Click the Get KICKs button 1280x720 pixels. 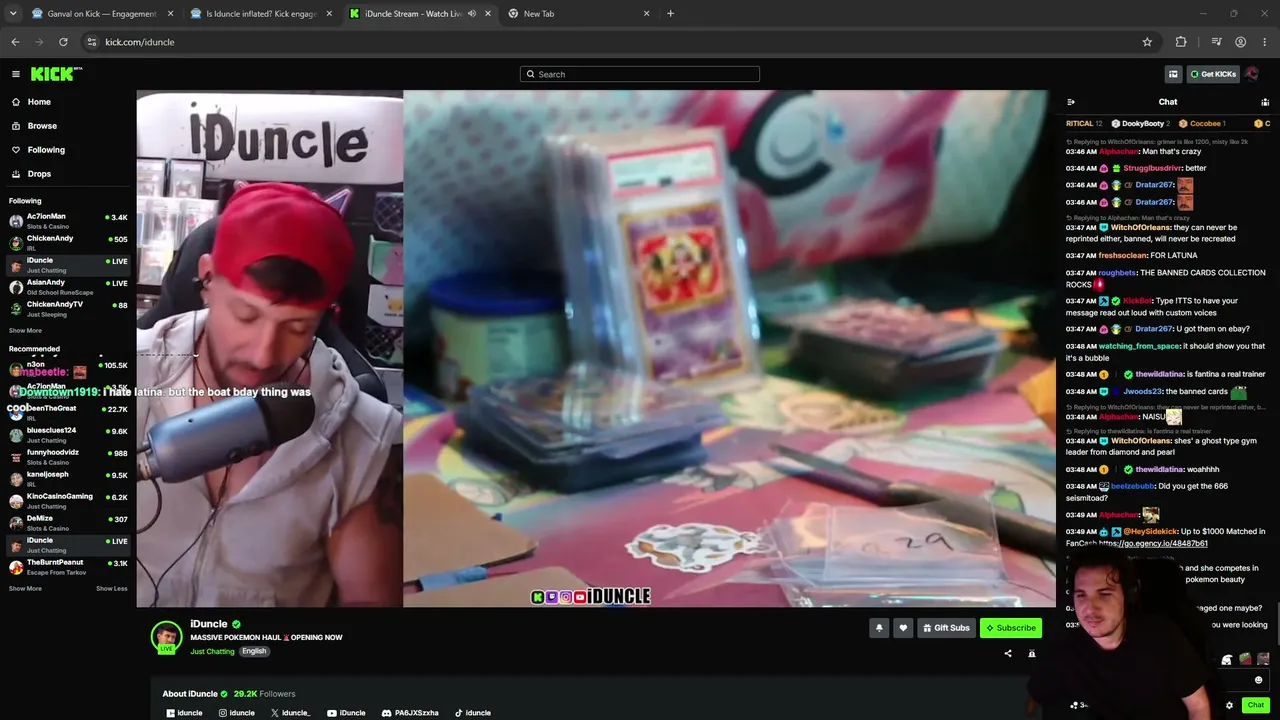[x=1213, y=74]
